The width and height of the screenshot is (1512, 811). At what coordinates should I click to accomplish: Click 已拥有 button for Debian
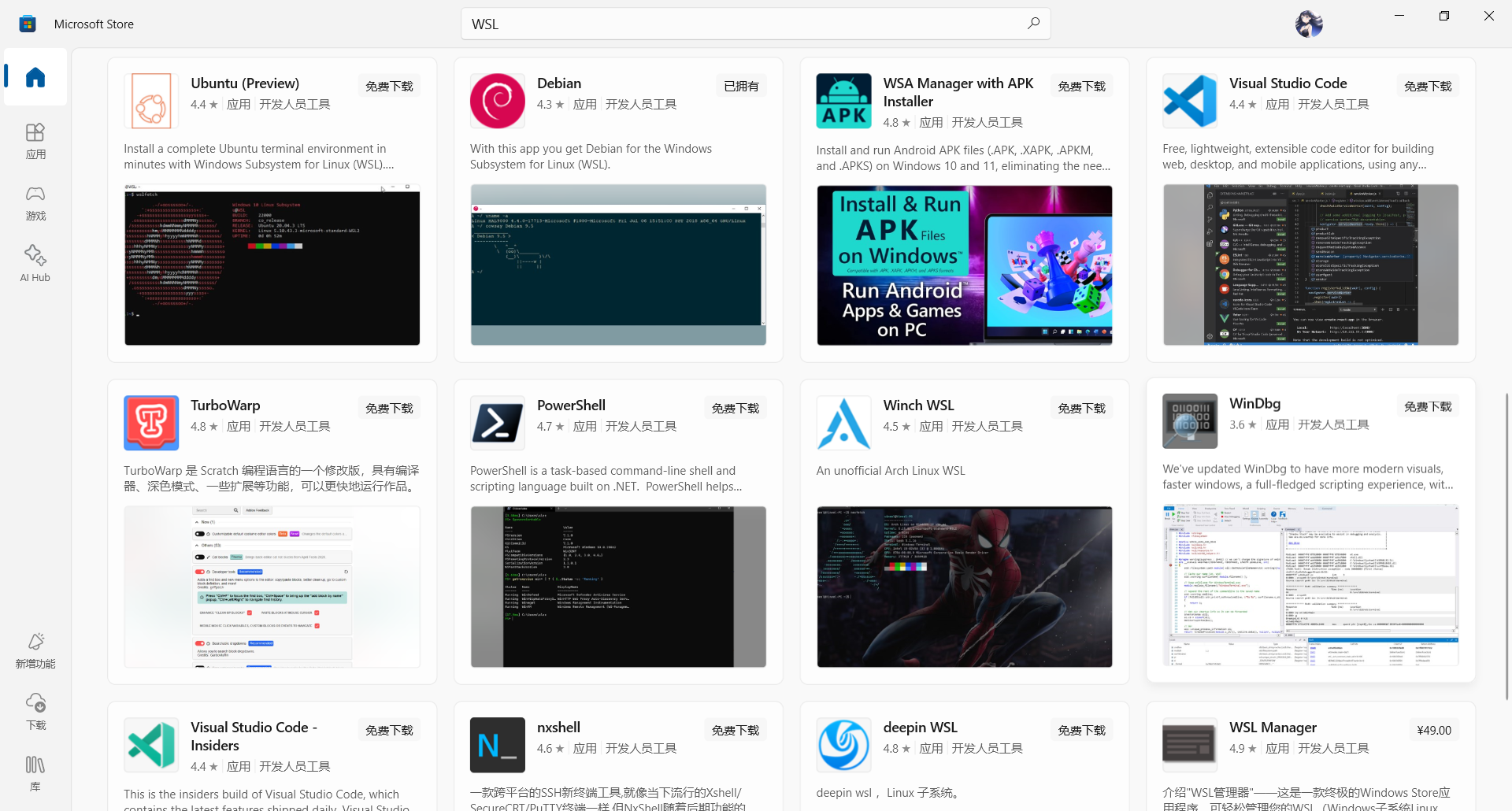tap(741, 86)
